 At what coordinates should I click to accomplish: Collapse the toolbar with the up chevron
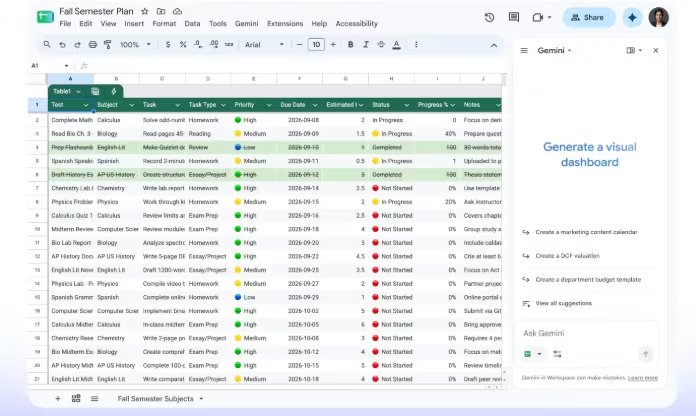(494, 45)
